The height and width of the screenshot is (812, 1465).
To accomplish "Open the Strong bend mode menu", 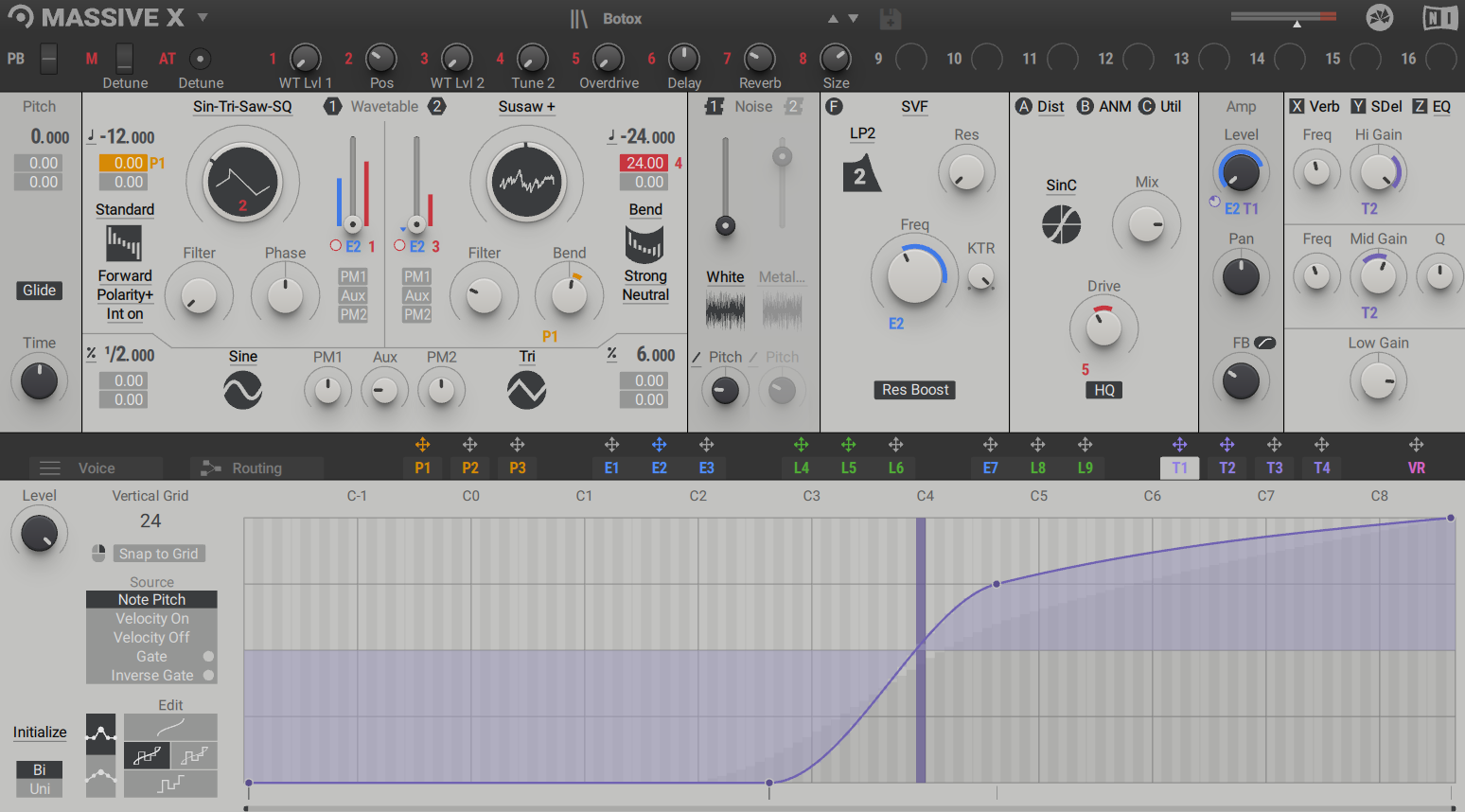I will tap(645, 276).
